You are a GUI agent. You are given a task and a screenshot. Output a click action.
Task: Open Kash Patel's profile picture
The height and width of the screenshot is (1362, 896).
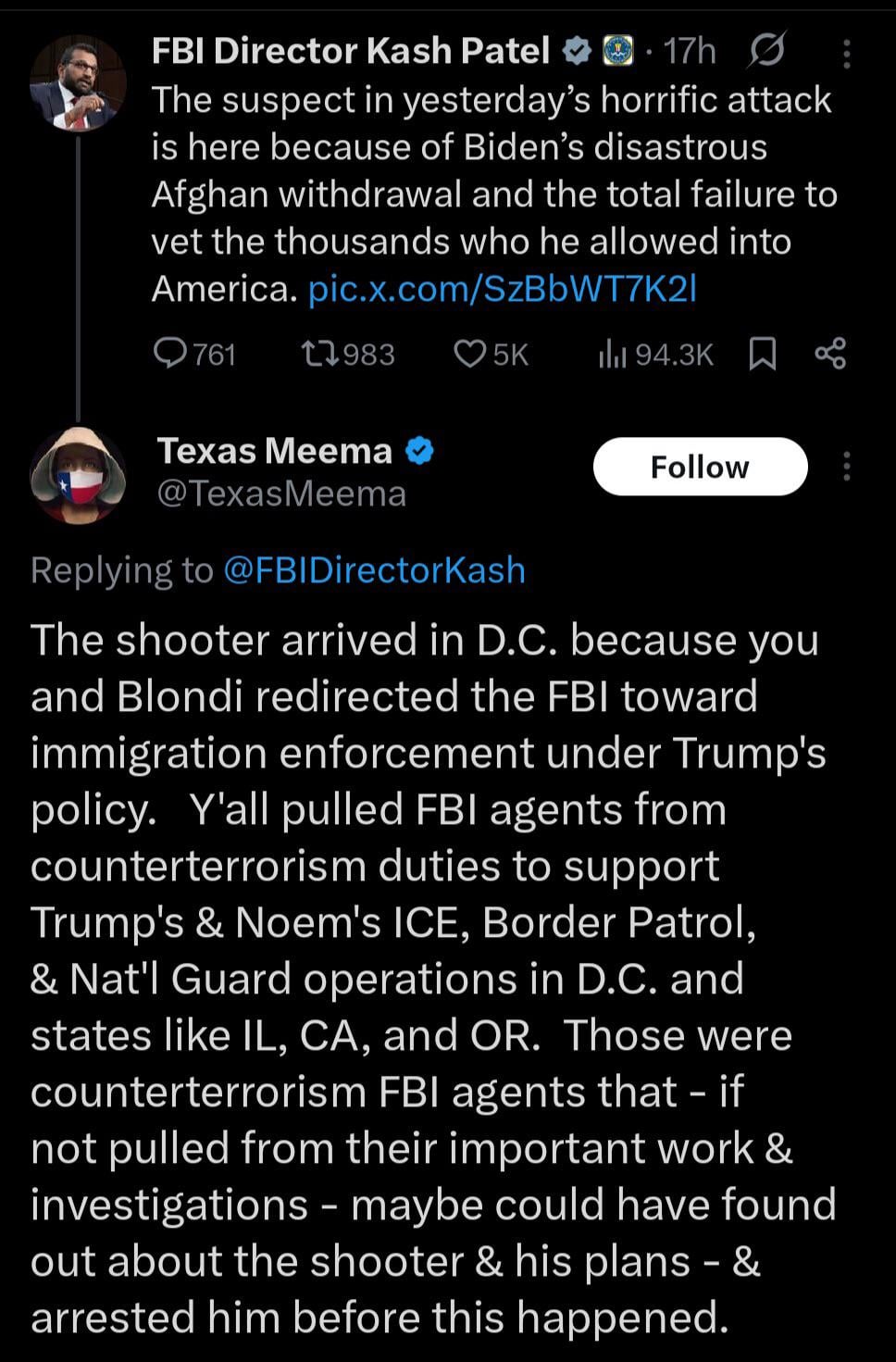[78, 84]
